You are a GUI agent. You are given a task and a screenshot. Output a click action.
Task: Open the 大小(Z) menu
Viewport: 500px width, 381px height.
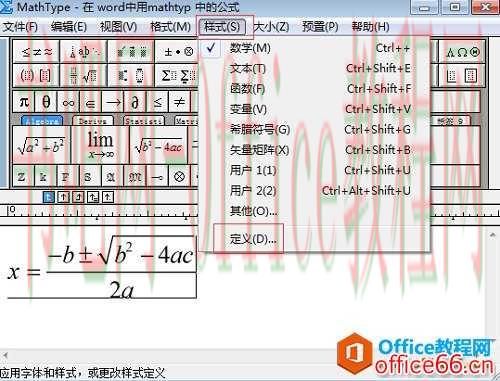click(271, 27)
